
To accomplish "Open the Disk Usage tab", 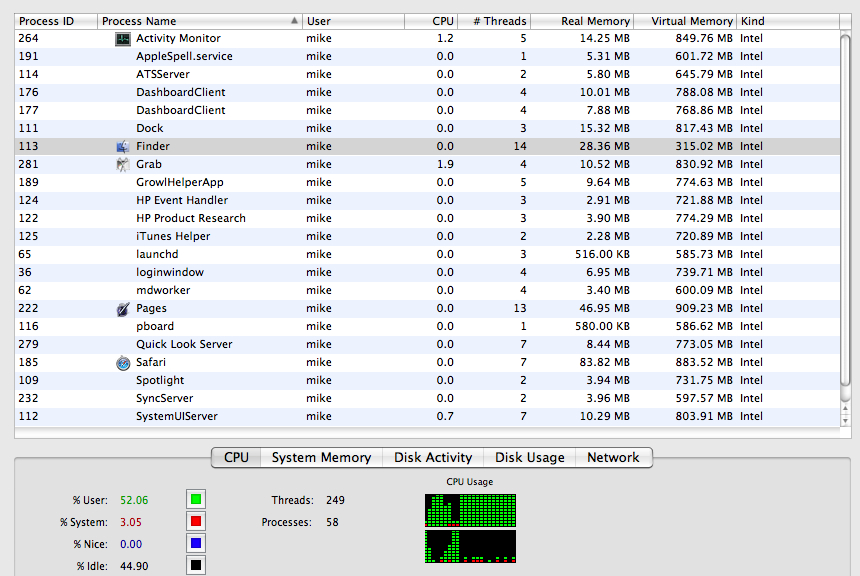I will [529, 458].
